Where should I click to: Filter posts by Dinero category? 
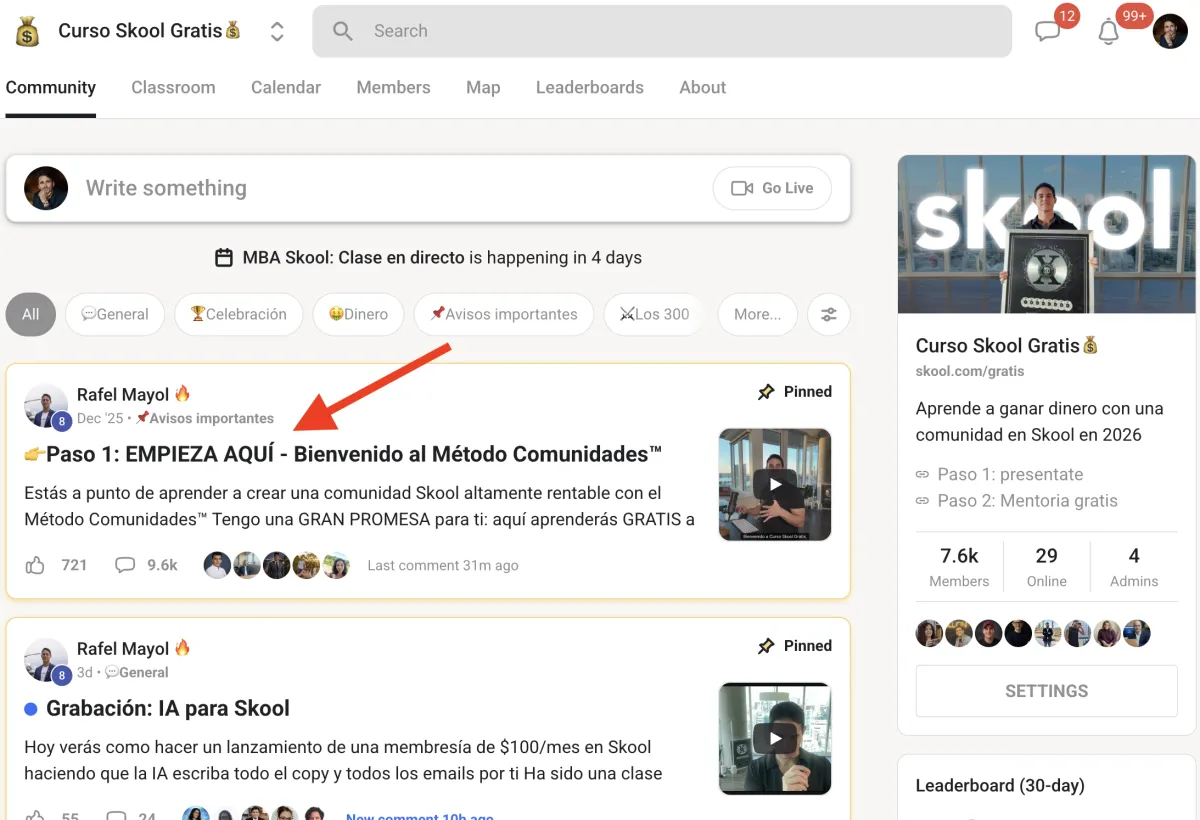[x=358, y=314]
